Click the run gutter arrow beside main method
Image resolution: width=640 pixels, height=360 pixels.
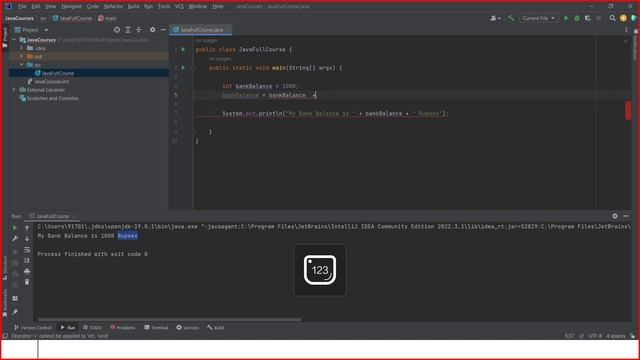pos(183,68)
